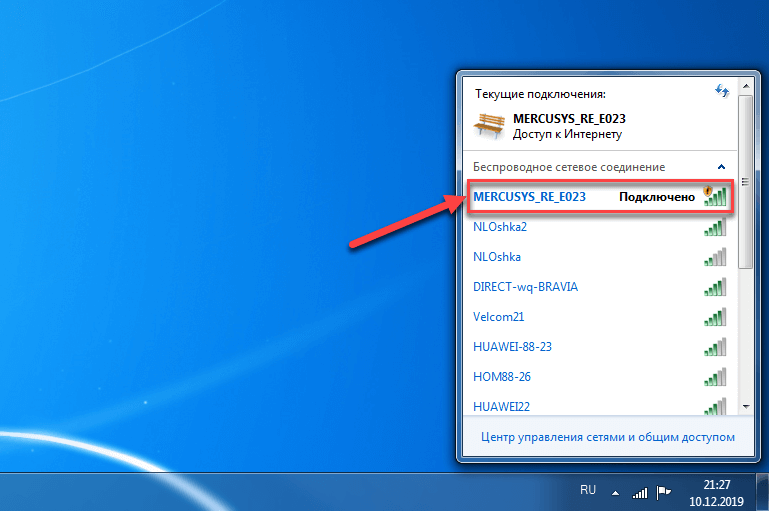Open Network and Sharing Center link
The width and height of the screenshot is (769, 511).
[607, 437]
